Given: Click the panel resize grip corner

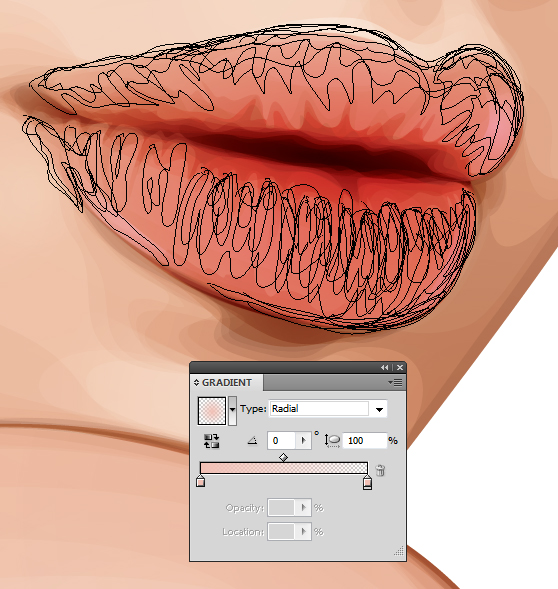Looking at the screenshot, I should [x=399, y=551].
